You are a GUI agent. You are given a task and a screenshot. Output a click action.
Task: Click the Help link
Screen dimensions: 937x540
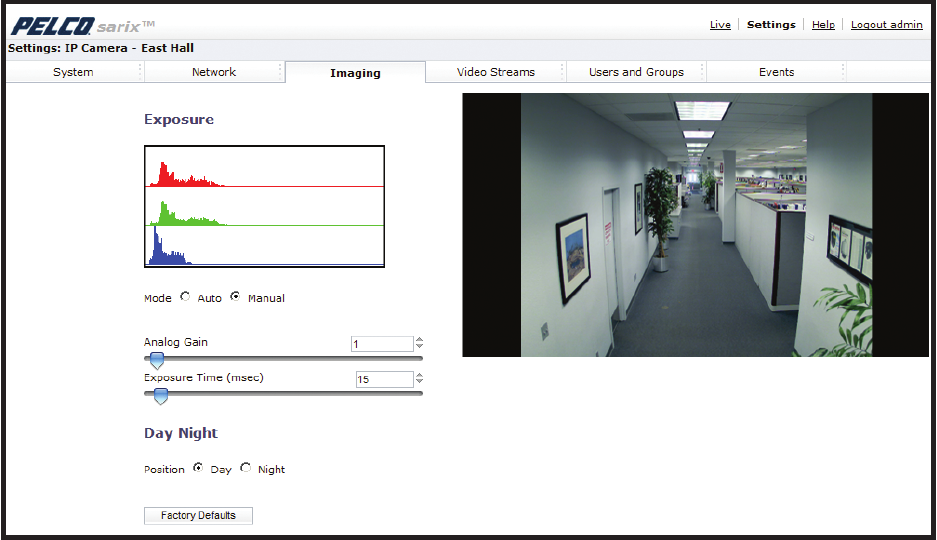(823, 25)
